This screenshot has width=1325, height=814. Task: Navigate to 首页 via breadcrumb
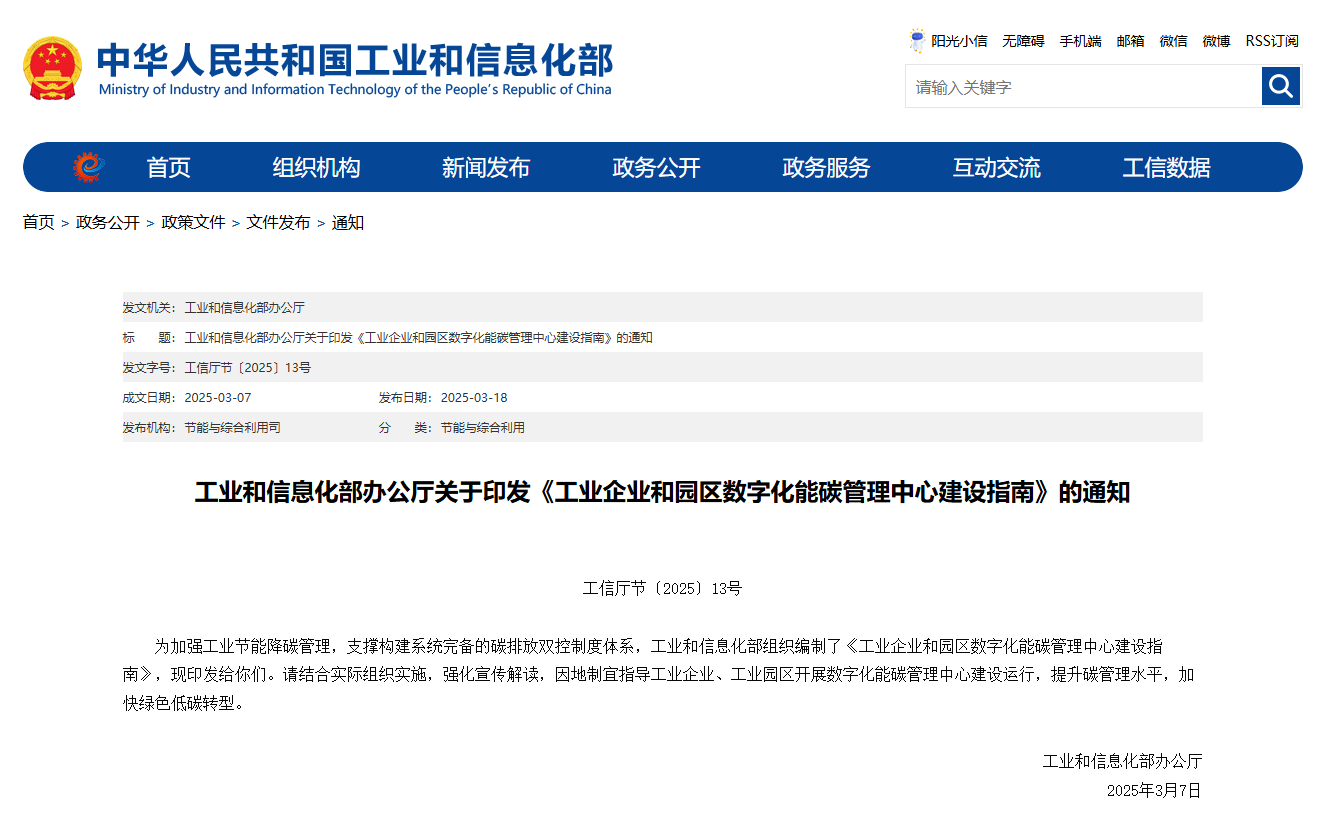coord(39,223)
